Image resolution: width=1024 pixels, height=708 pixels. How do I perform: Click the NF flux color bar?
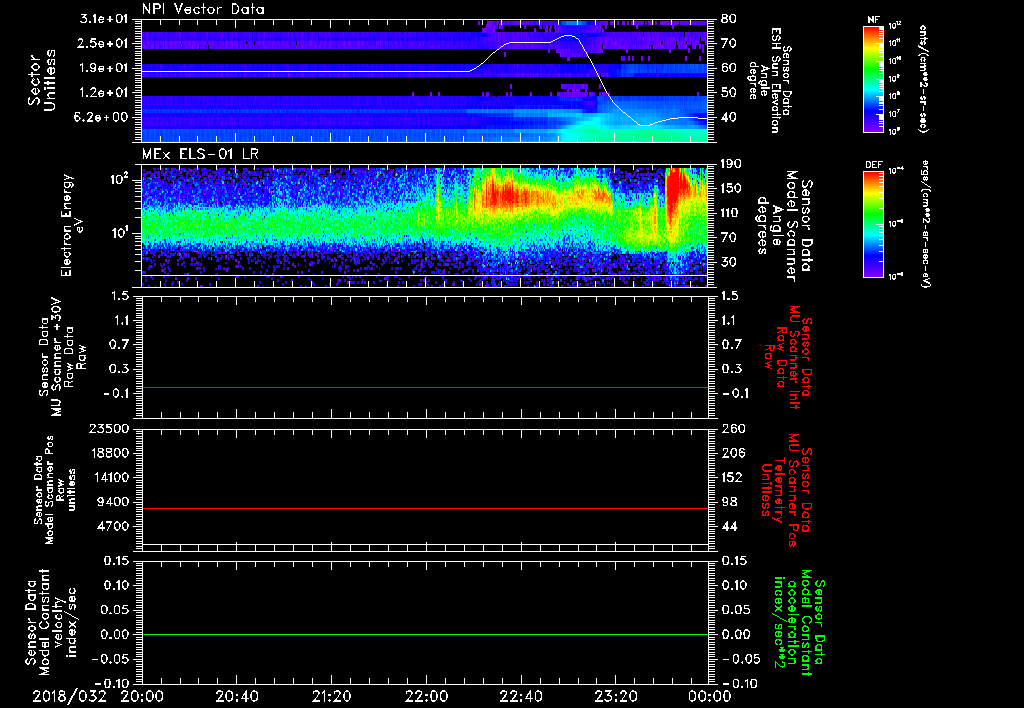click(873, 78)
